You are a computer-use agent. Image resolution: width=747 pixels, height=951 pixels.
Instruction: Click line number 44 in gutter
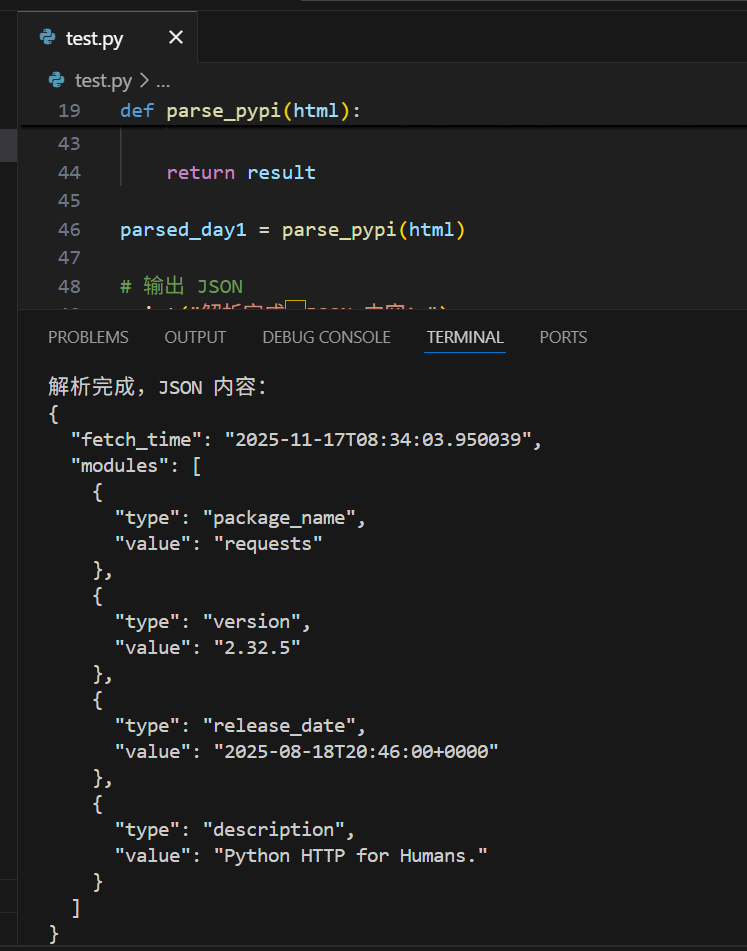click(69, 173)
